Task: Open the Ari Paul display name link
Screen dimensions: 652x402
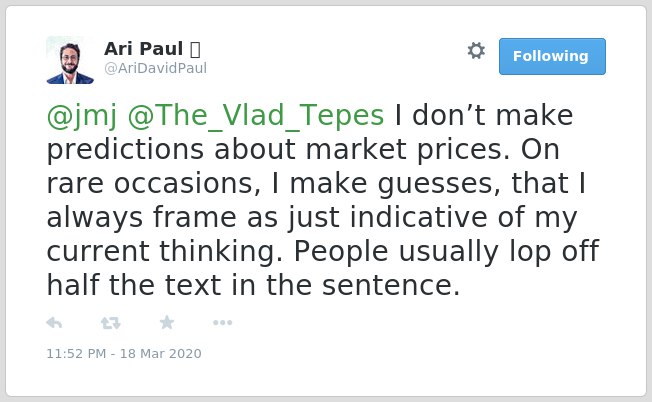Action: (x=143, y=49)
